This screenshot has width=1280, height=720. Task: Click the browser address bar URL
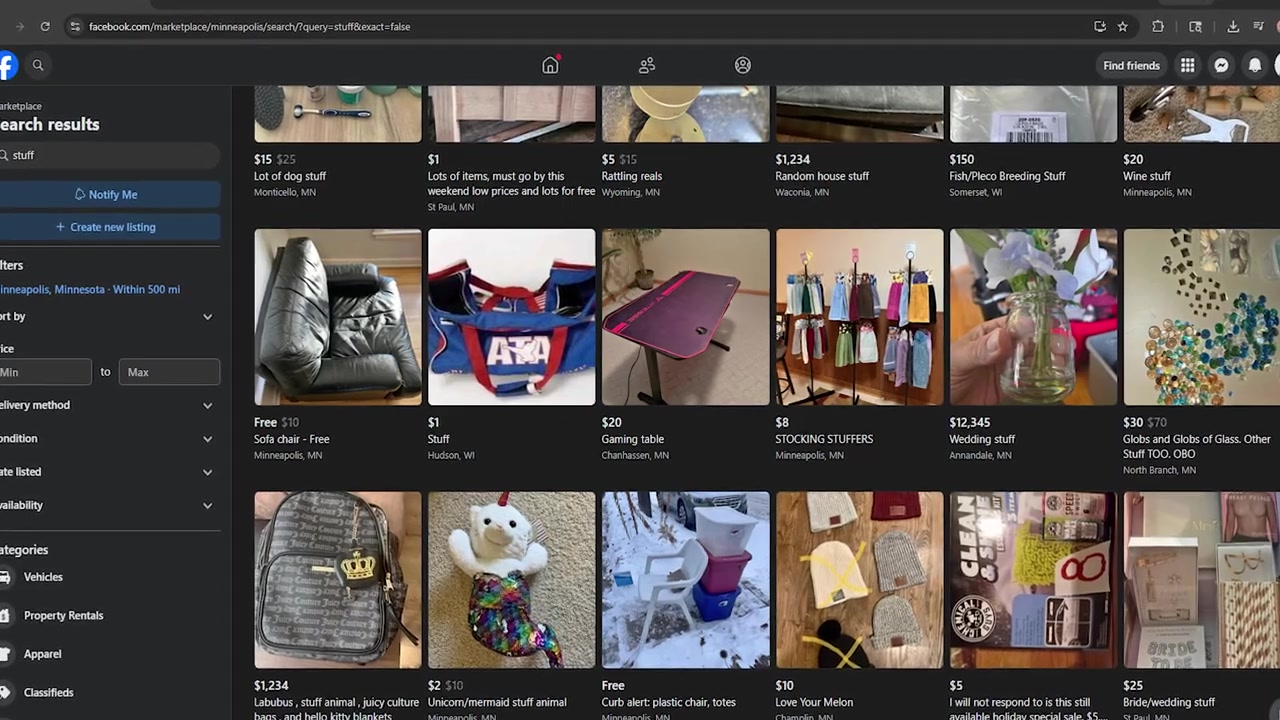[x=249, y=26]
